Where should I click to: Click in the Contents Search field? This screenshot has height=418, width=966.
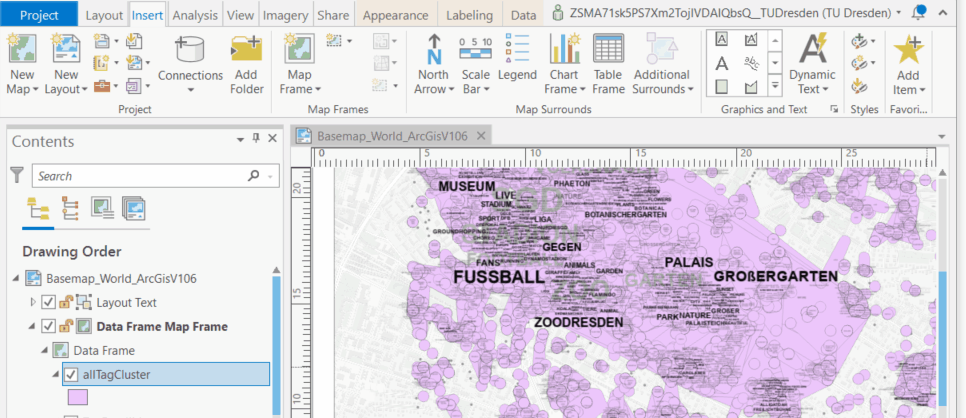155,176
